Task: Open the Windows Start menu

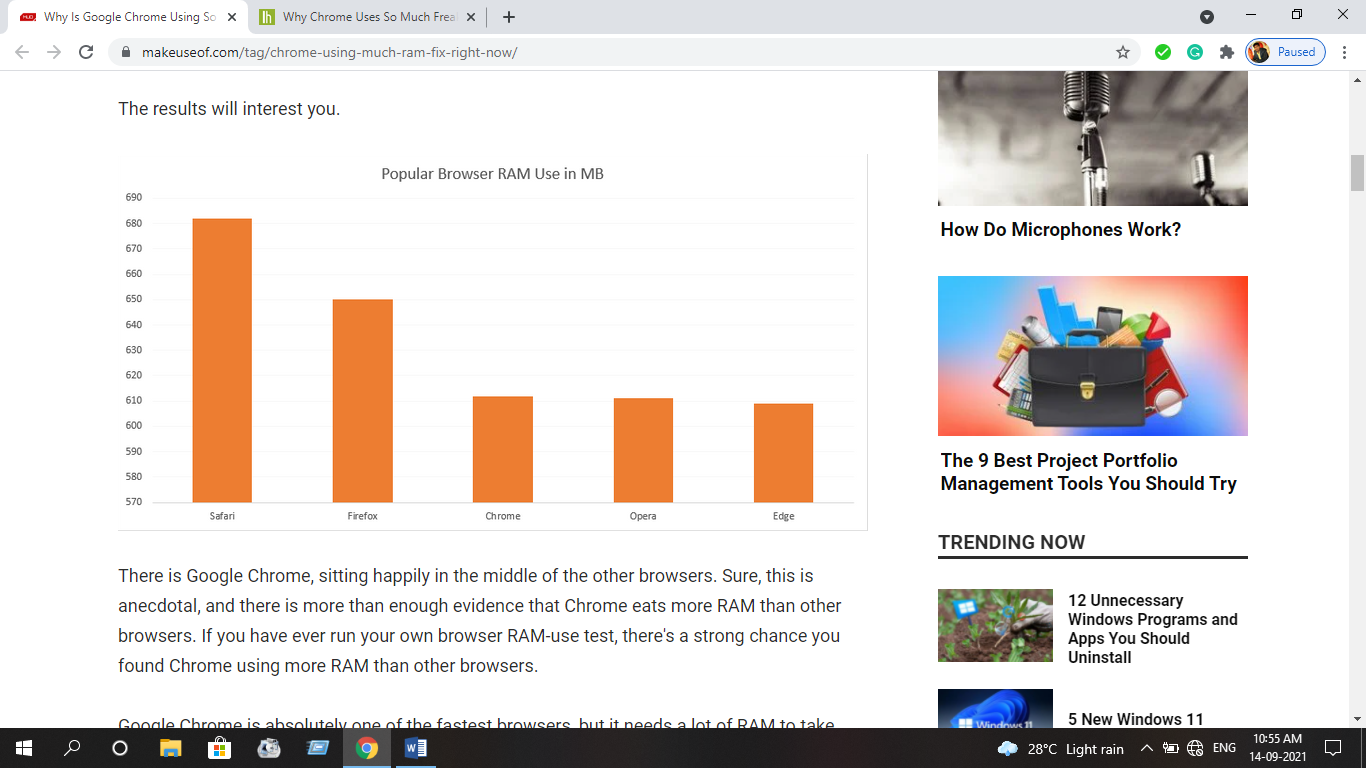Action: point(23,748)
